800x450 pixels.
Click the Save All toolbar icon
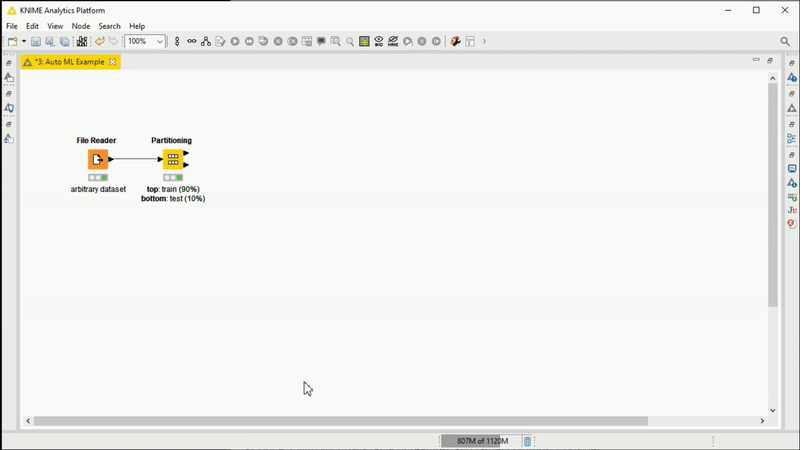coord(64,41)
